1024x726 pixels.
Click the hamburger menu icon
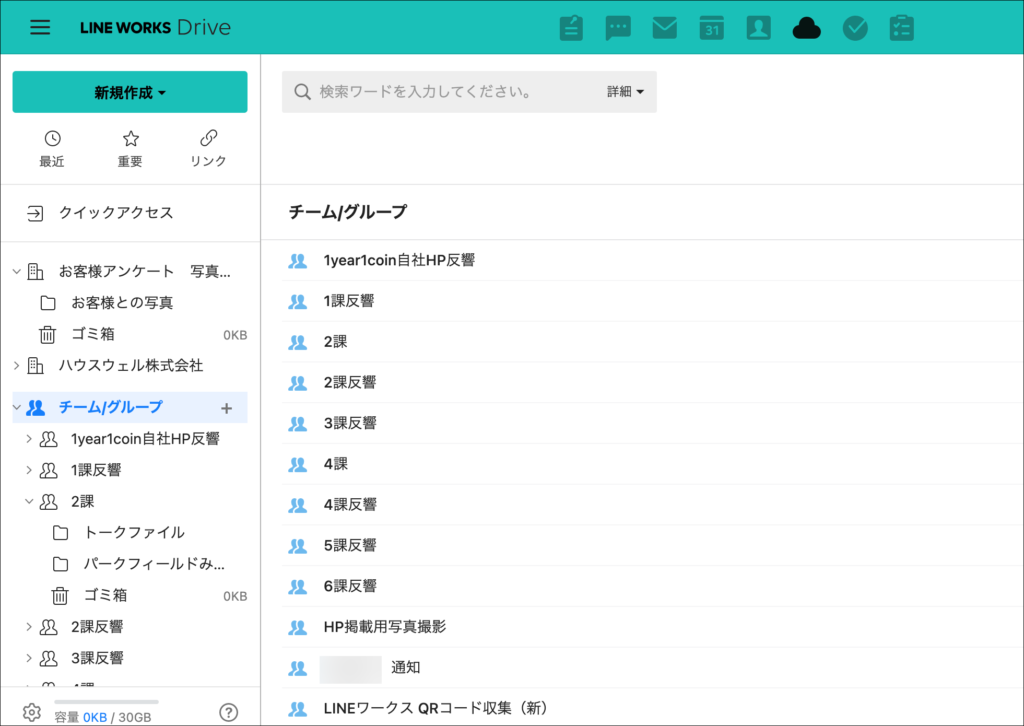40,27
